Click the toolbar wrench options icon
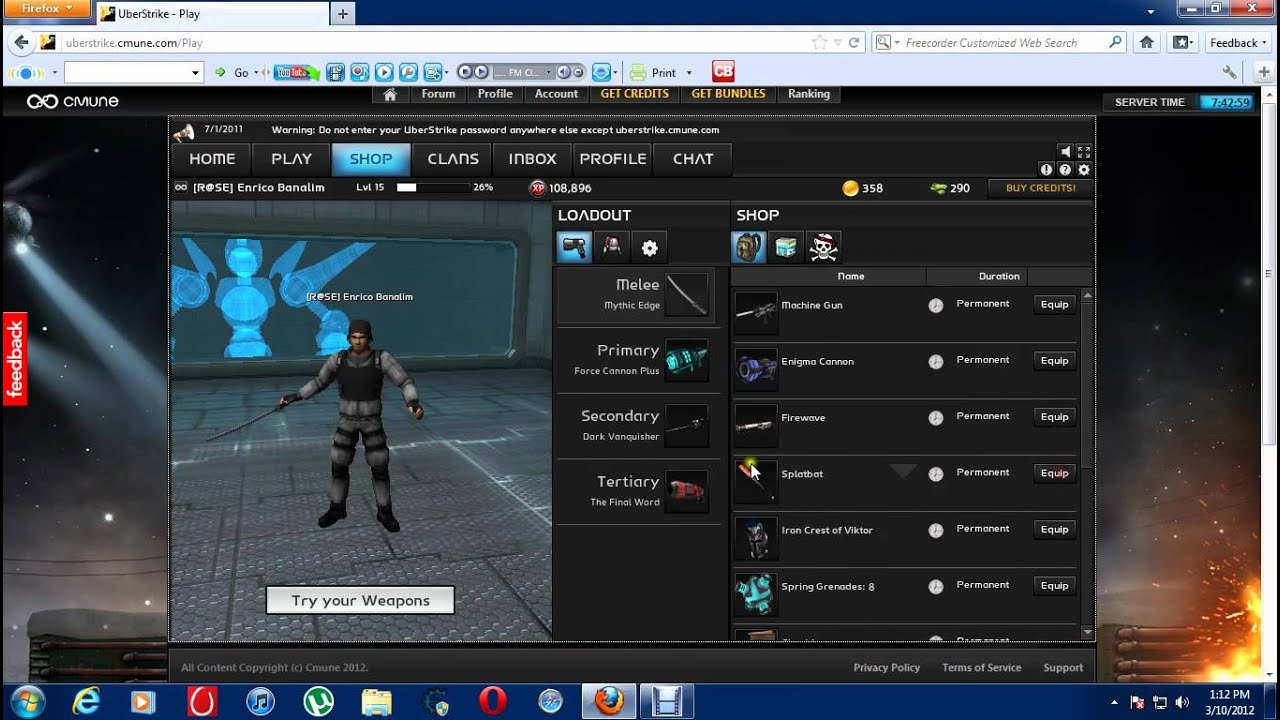The width and height of the screenshot is (1280, 720). pos(1230,72)
